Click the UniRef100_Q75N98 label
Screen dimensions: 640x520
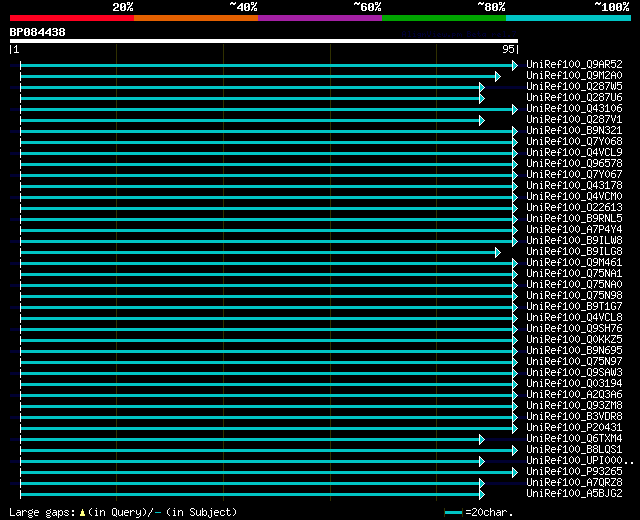point(574,296)
